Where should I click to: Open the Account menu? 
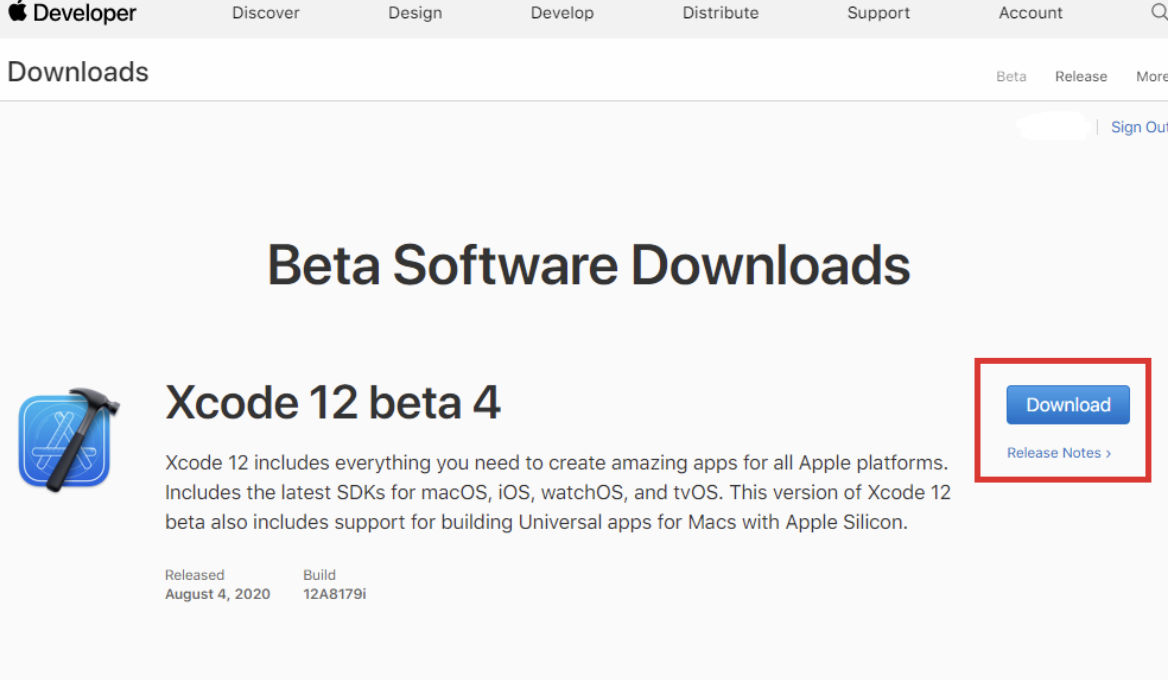pos(1030,13)
